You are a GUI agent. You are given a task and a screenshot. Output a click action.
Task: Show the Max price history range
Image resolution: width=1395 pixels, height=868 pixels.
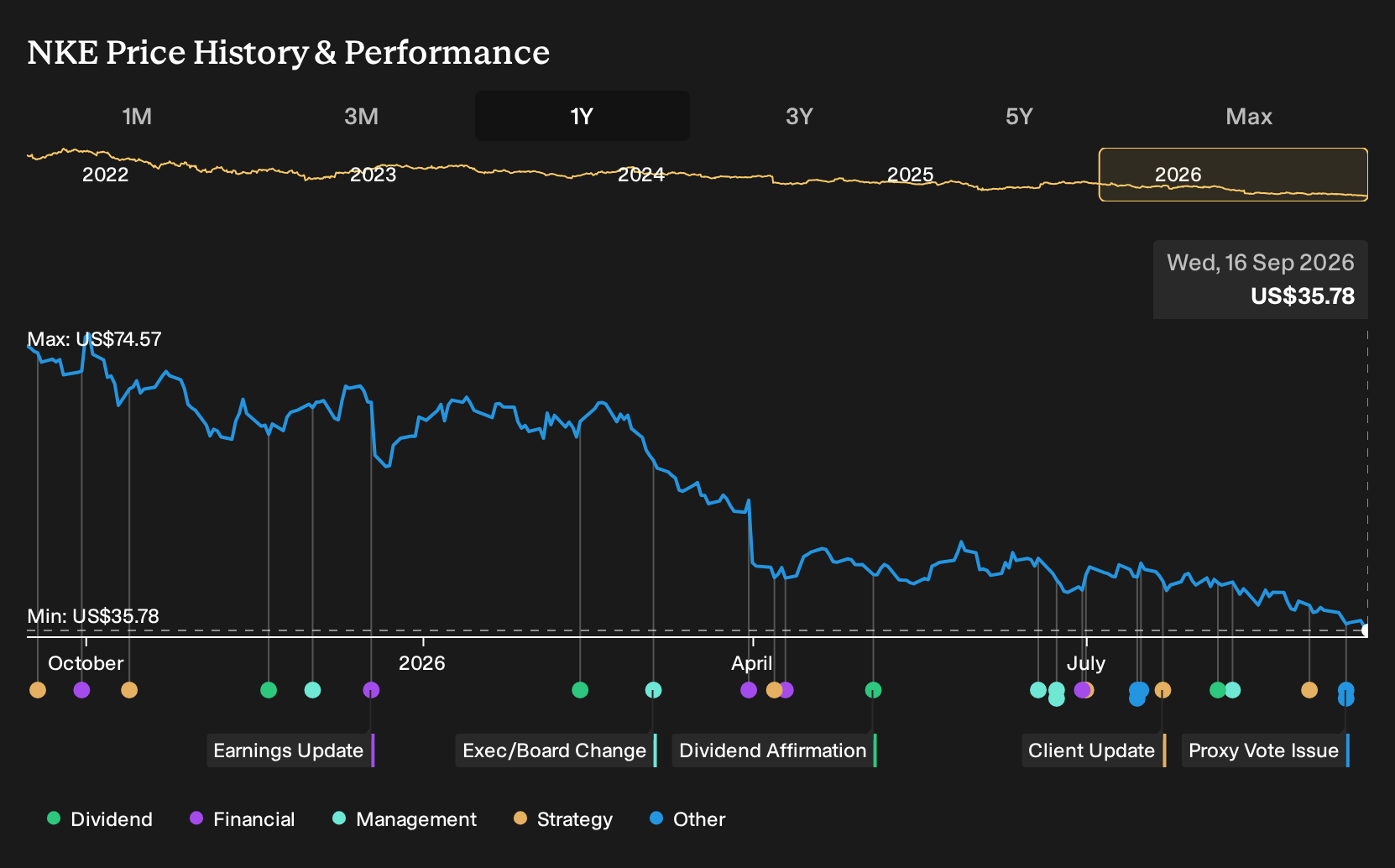1249,116
